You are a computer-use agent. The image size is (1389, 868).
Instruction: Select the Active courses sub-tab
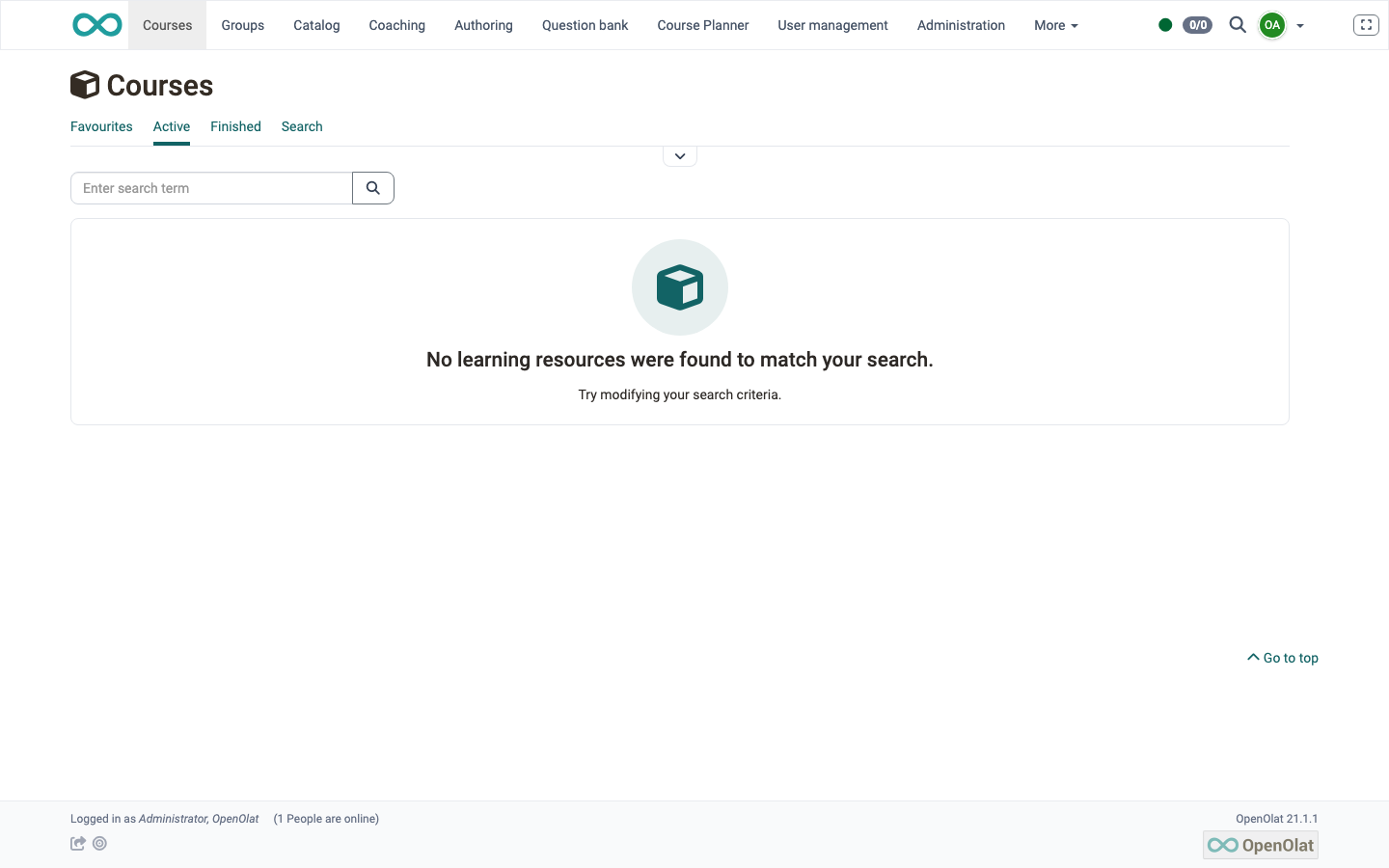(x=172, y=126)
